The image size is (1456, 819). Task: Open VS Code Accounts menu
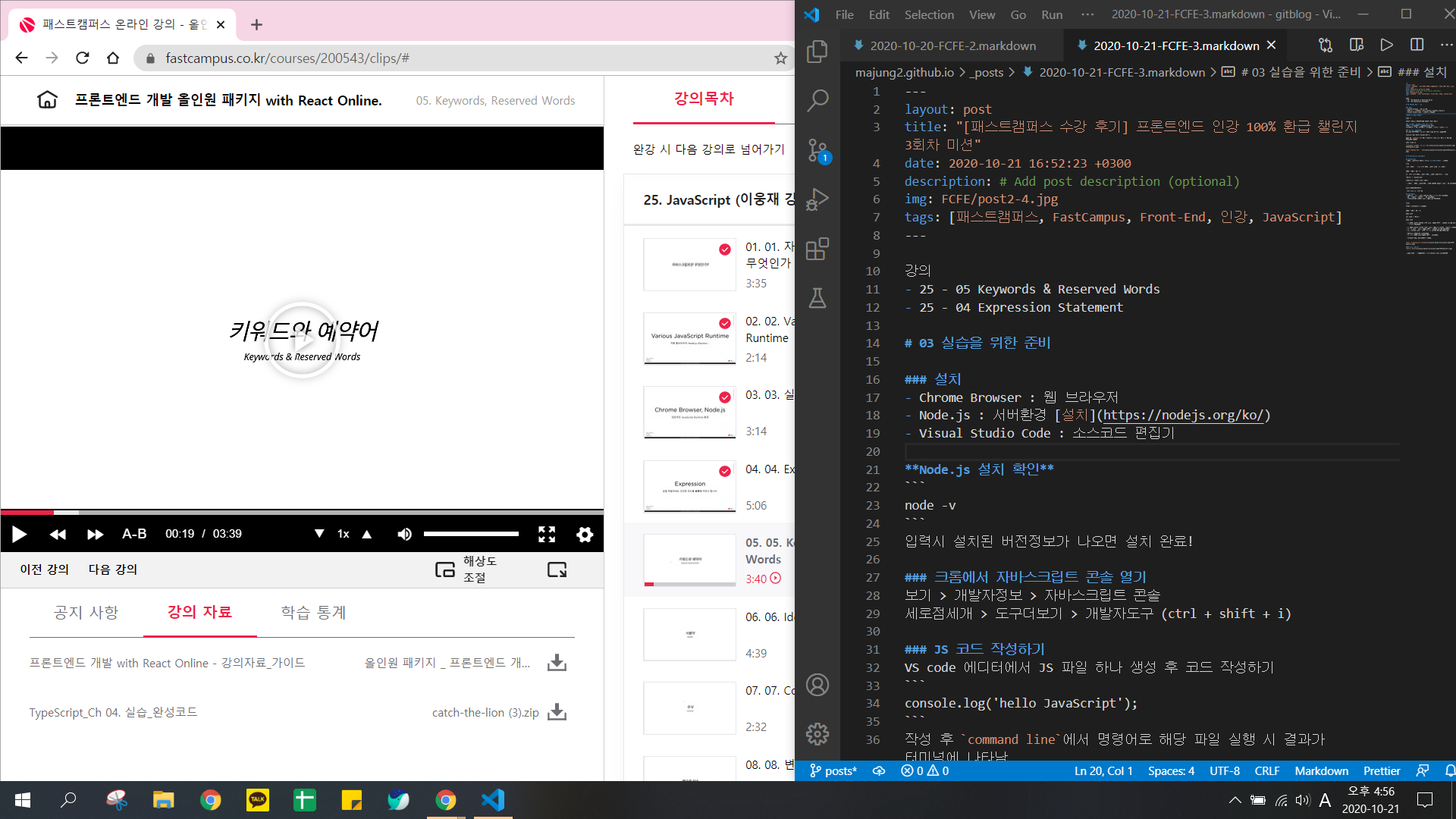pyautogui.click(x=817, y=685)
